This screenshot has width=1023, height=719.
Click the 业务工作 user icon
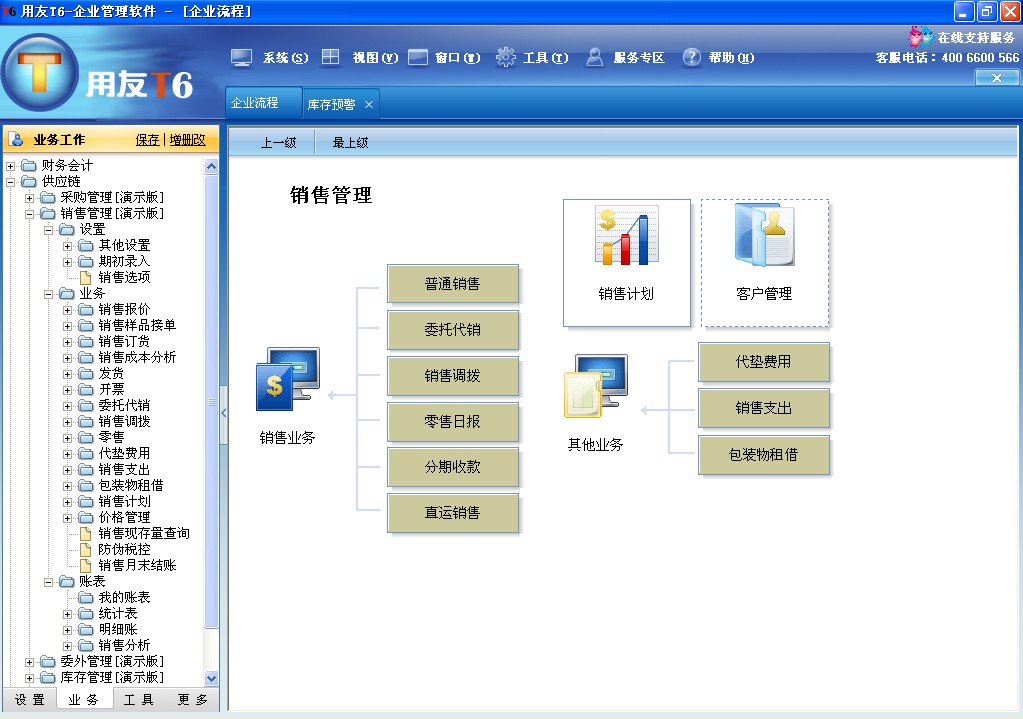[18, 140]
